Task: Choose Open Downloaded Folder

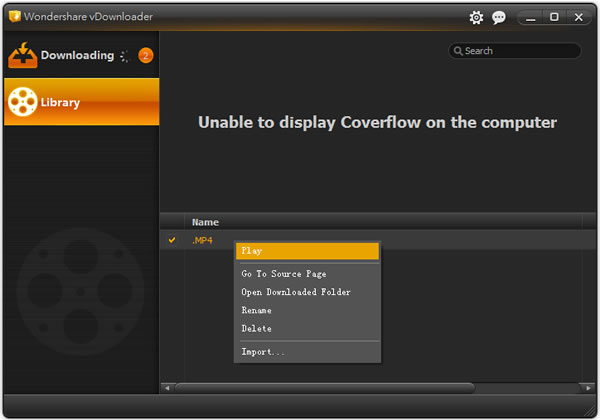Action: pyautogui.click(x=307, y=292)
